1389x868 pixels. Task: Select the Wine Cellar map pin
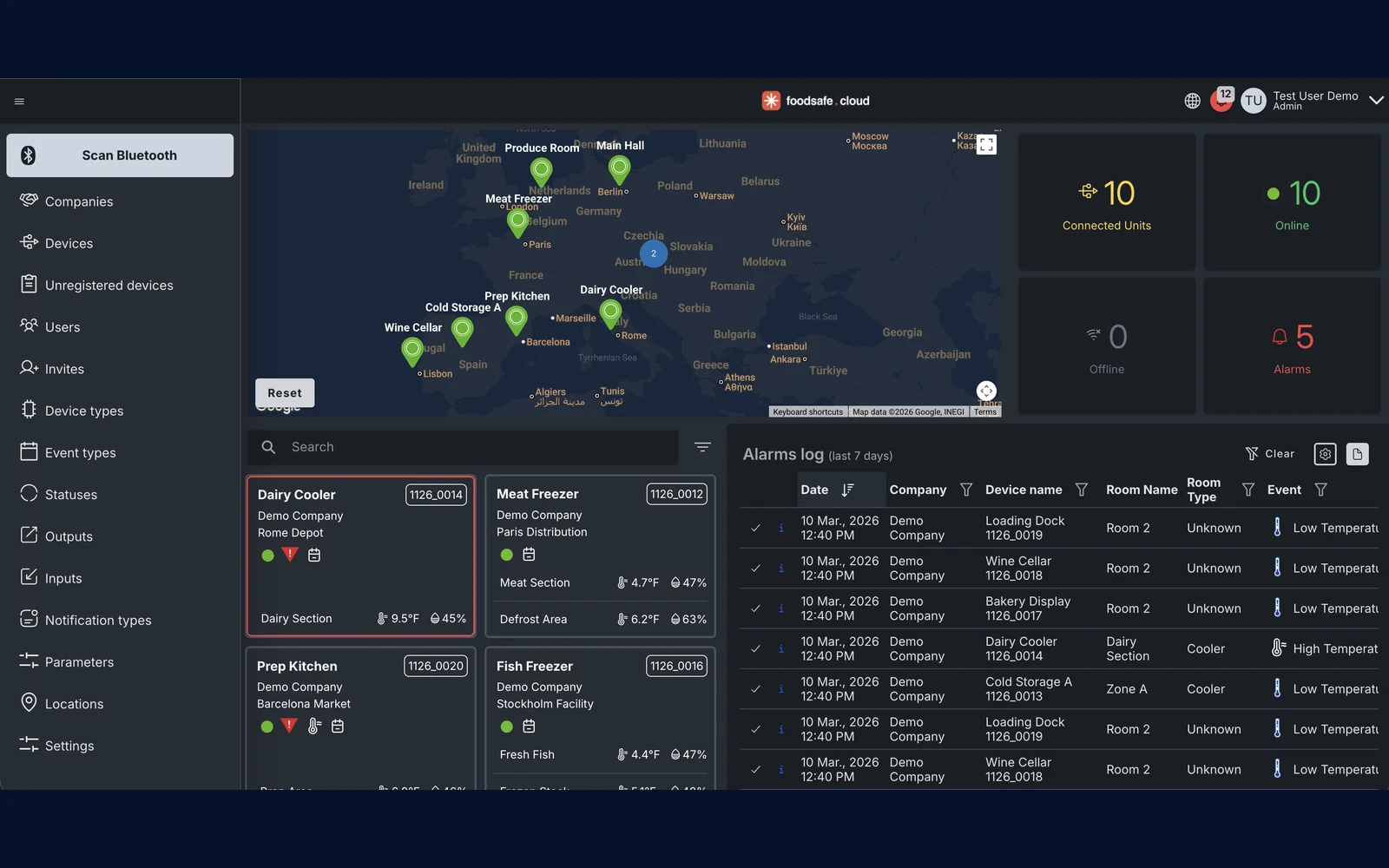(x=412, y=351)
